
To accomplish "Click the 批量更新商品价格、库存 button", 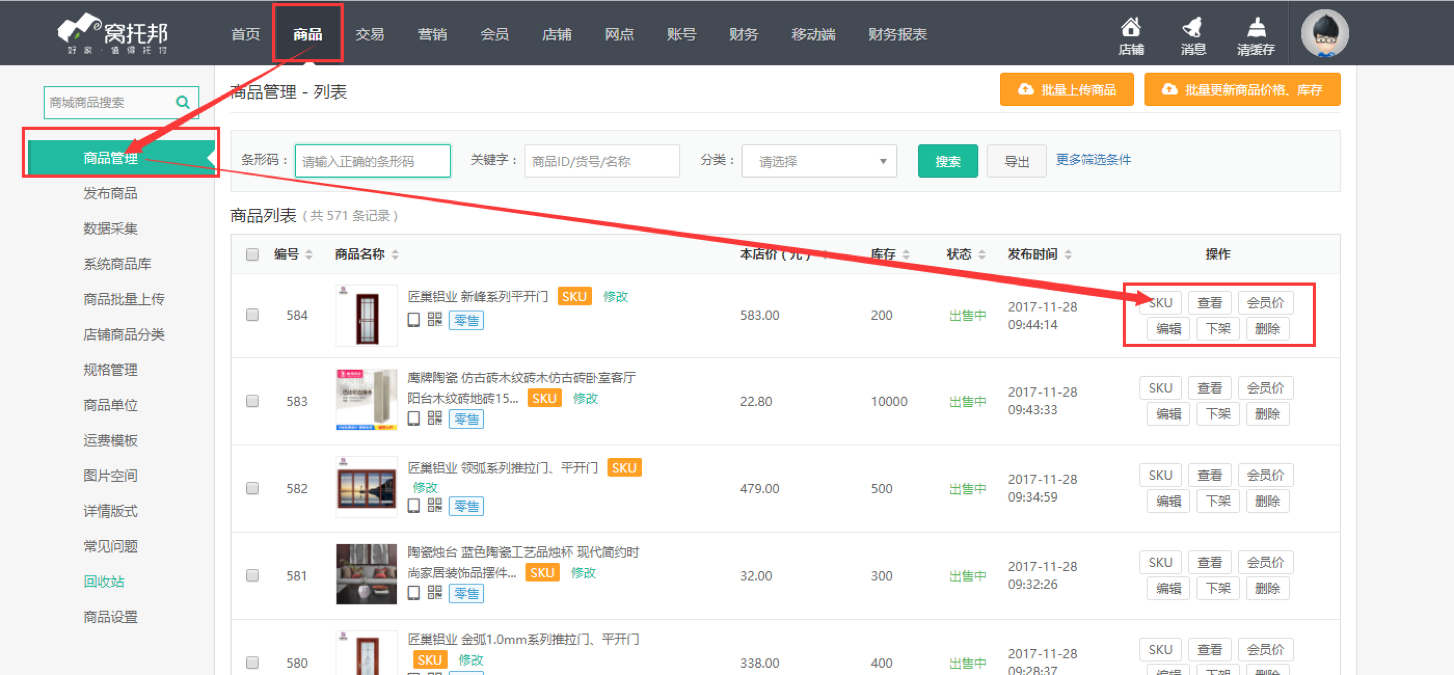I will point(1242,89).
